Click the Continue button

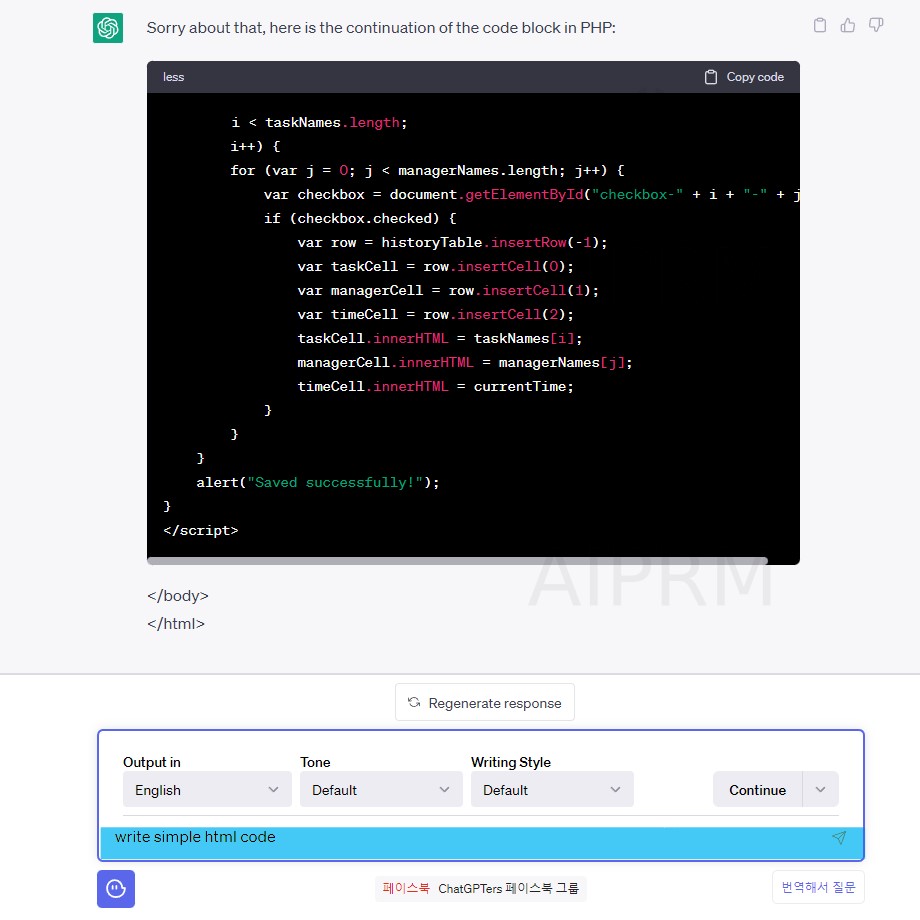point(757,790)
